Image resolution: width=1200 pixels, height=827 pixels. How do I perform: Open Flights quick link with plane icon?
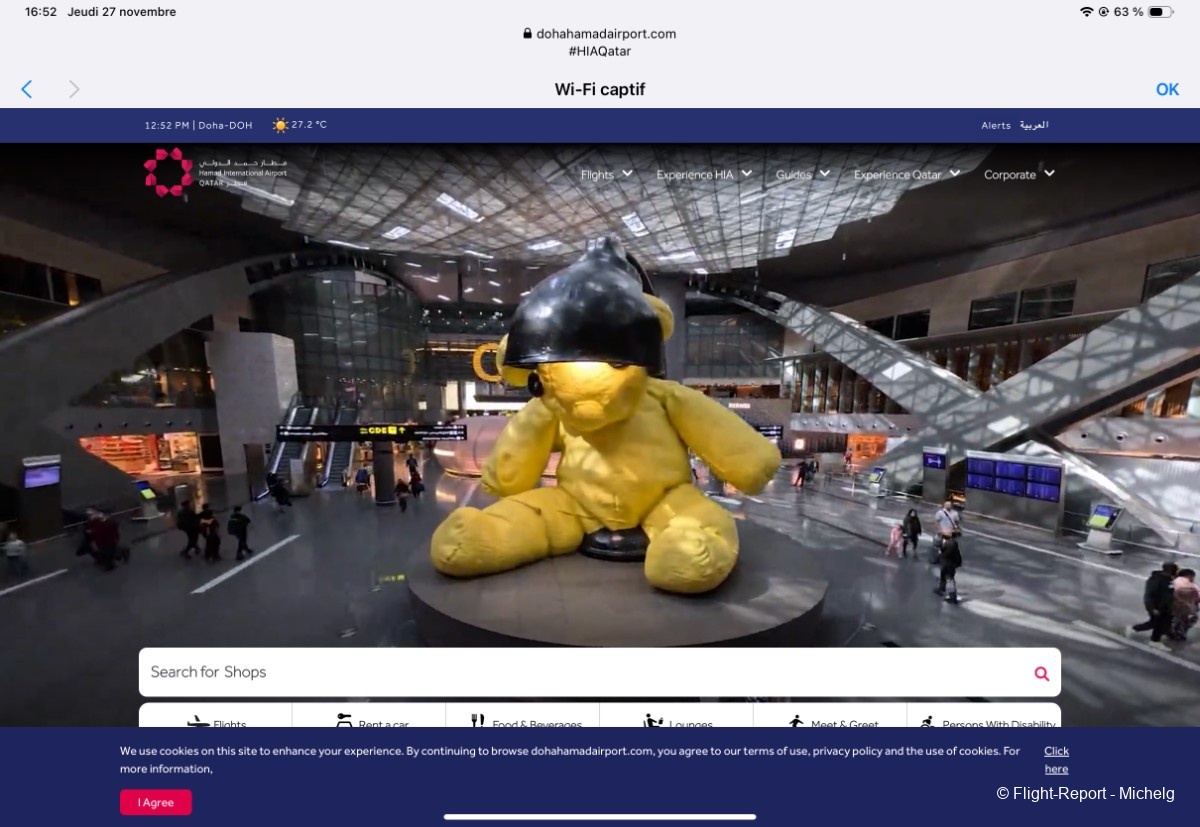[x=216, y=722]
